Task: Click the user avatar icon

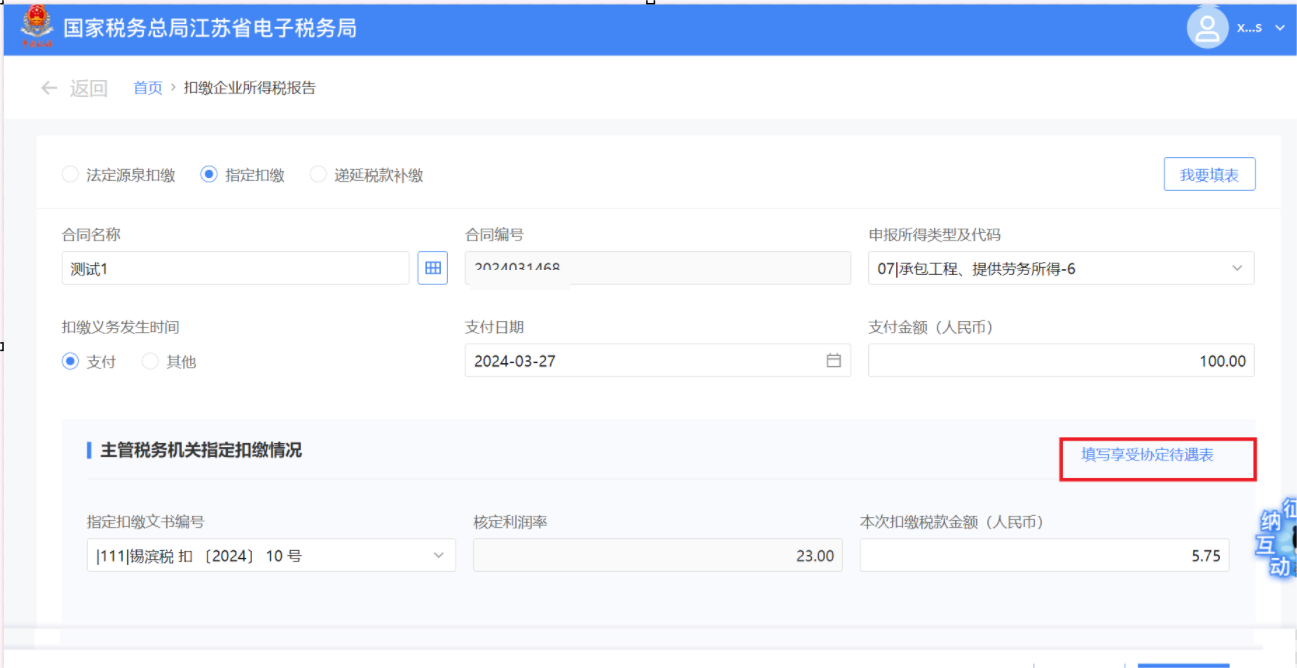Action: [x=1207, y=27]
